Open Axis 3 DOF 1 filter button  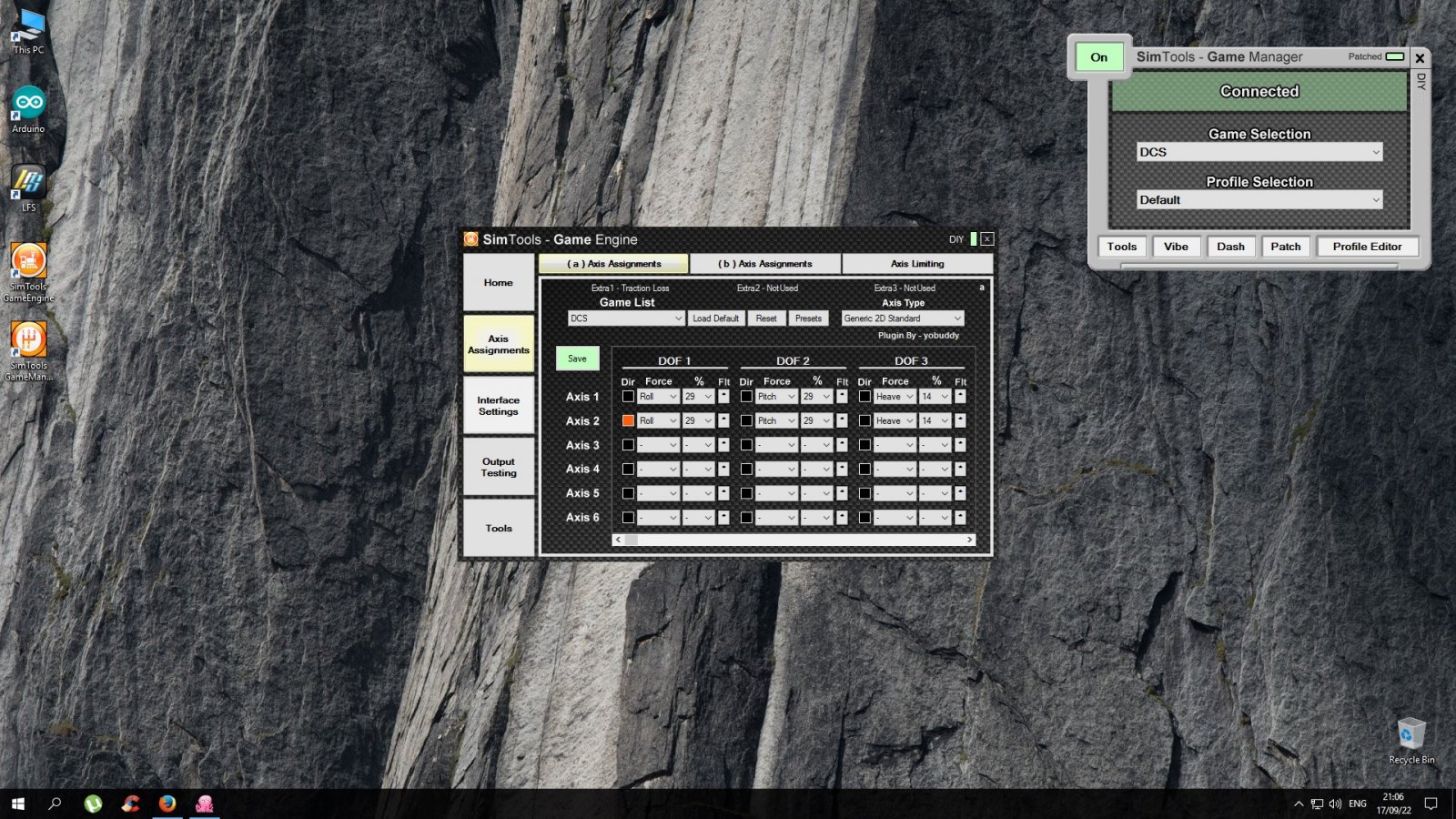[x=723, y=444]
